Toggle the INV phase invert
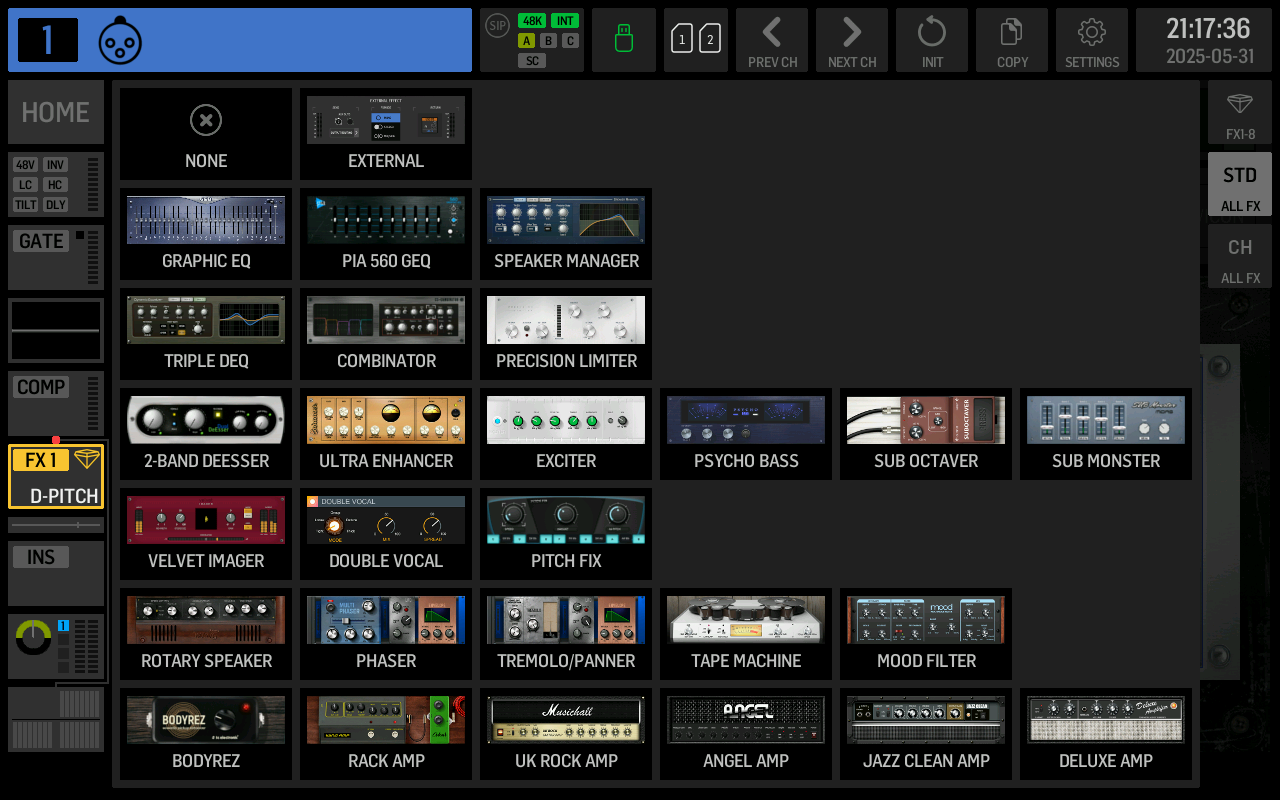 point(55,165)
